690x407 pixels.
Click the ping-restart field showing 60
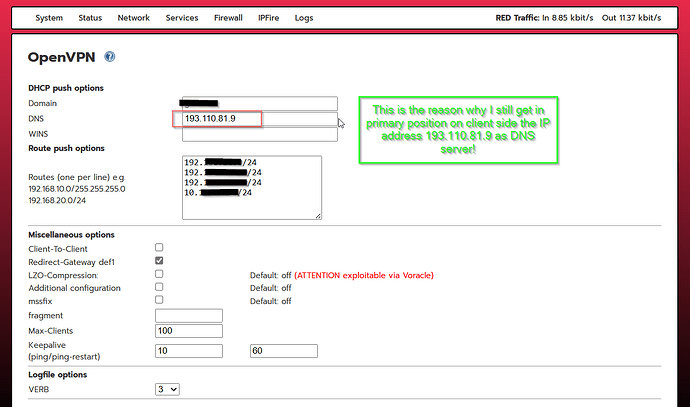284,351
